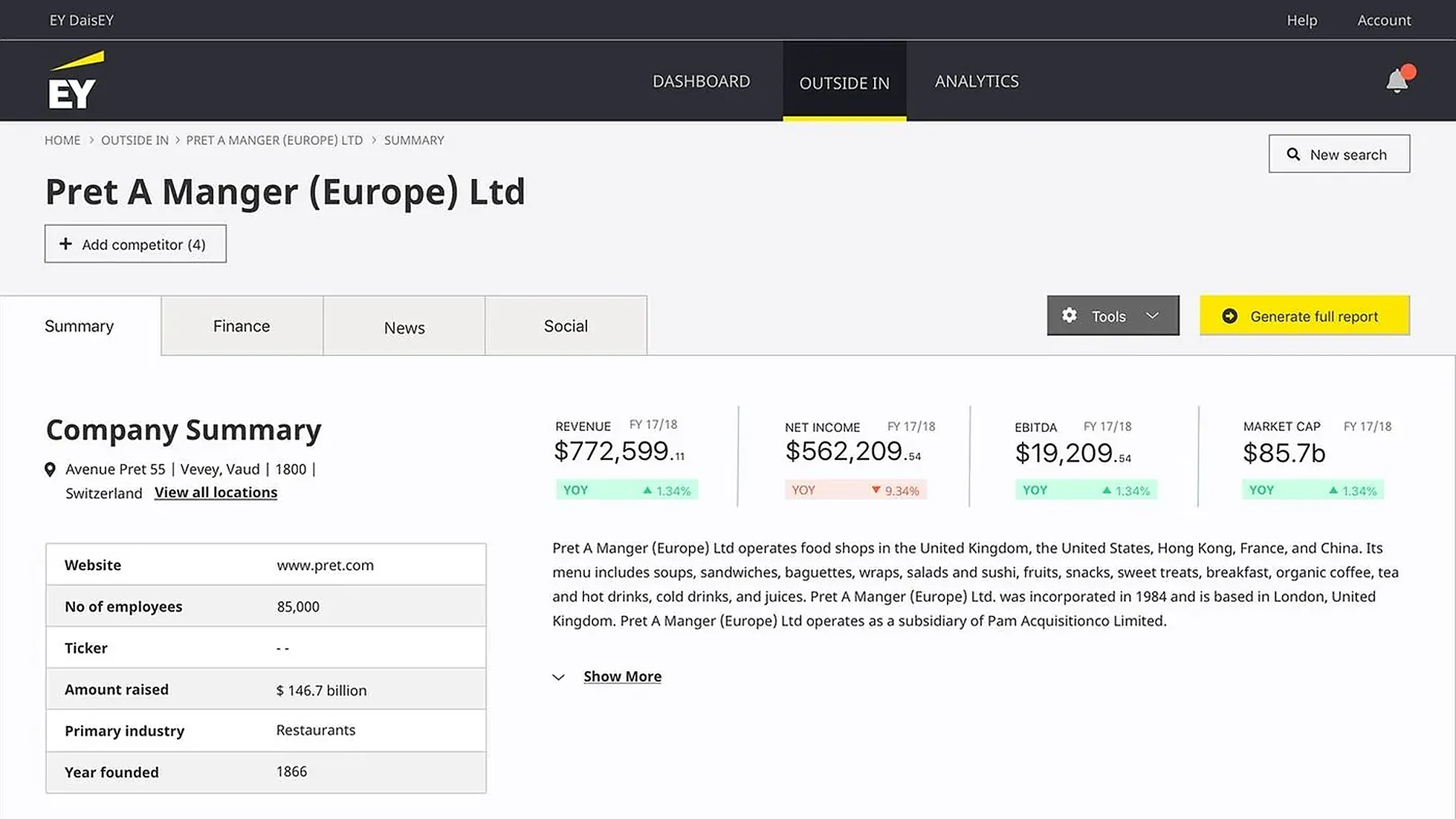Click the $19,209 EBITDA figure
This screenshot has width=1456, height=819.
point(1073,453)
